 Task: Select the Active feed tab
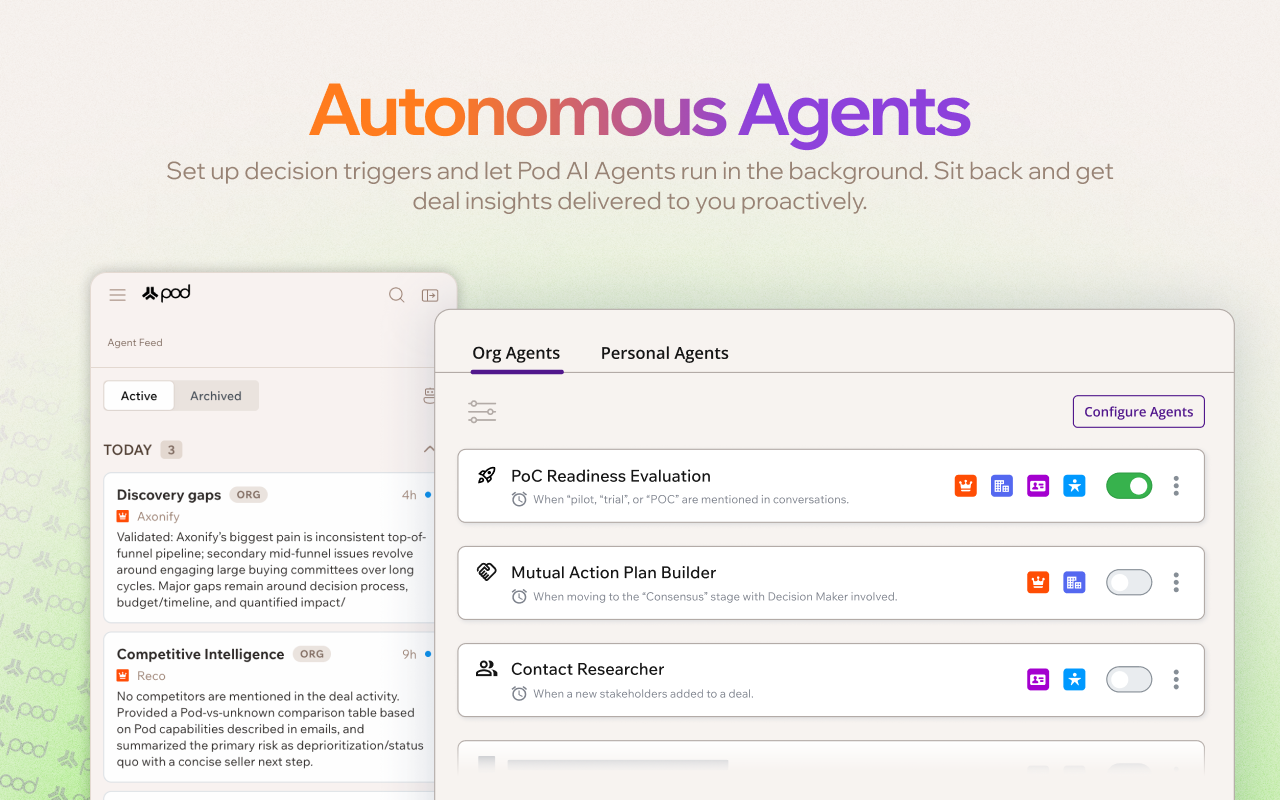[x=139, y=396]
